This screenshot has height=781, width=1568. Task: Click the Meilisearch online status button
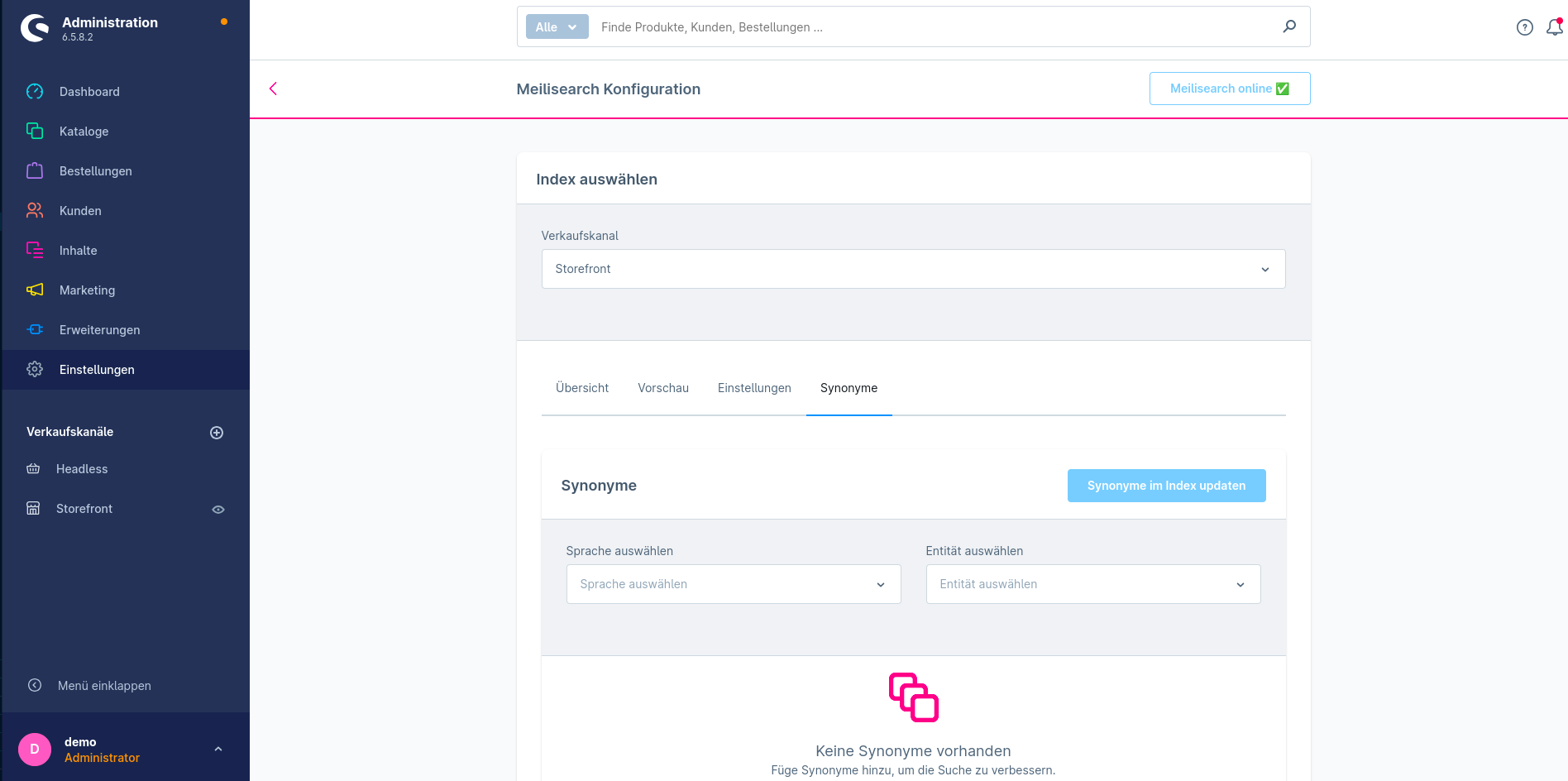(x=1230, y=89)
